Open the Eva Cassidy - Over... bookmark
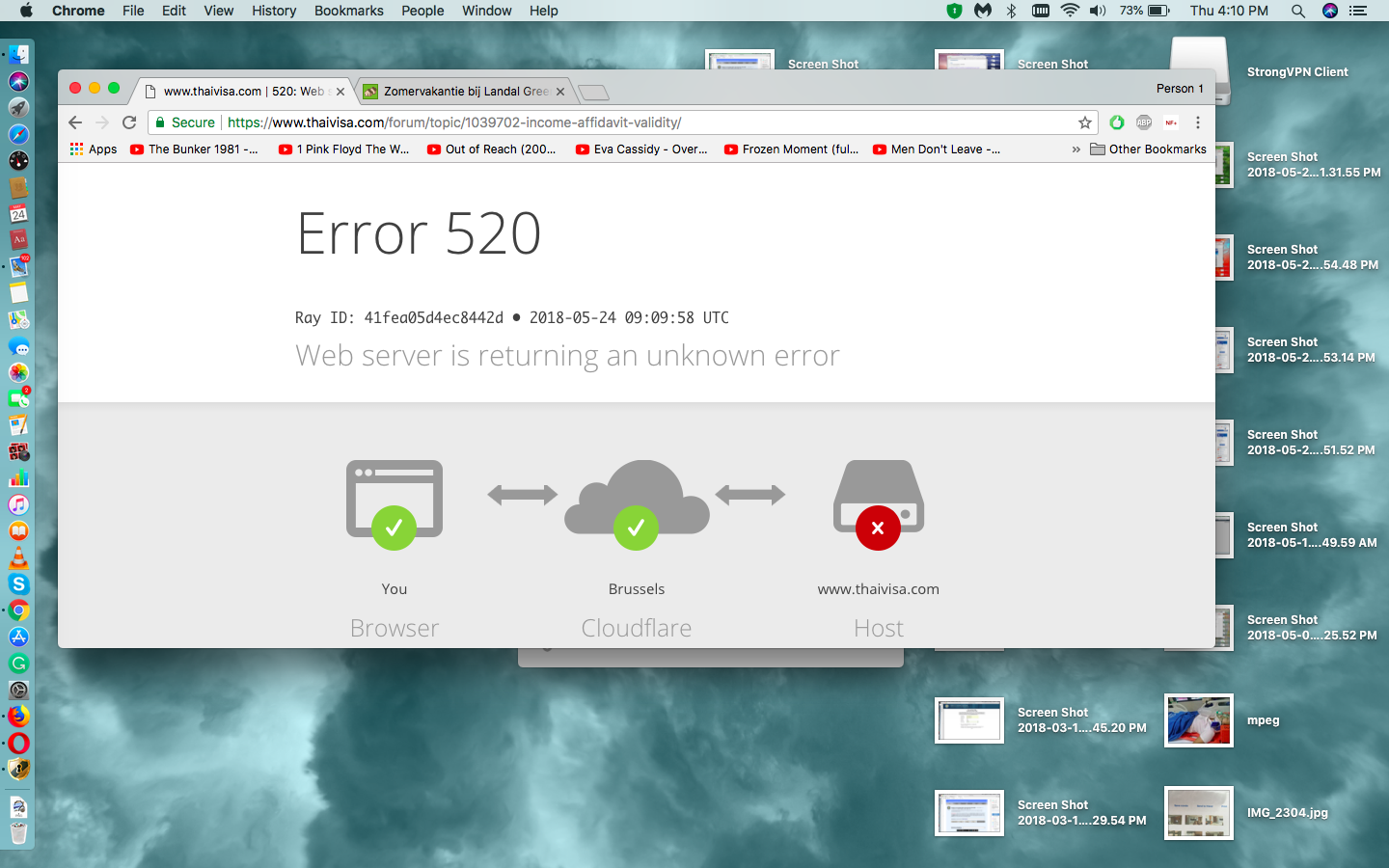1389x868 pixels. (x=641, y=149)
